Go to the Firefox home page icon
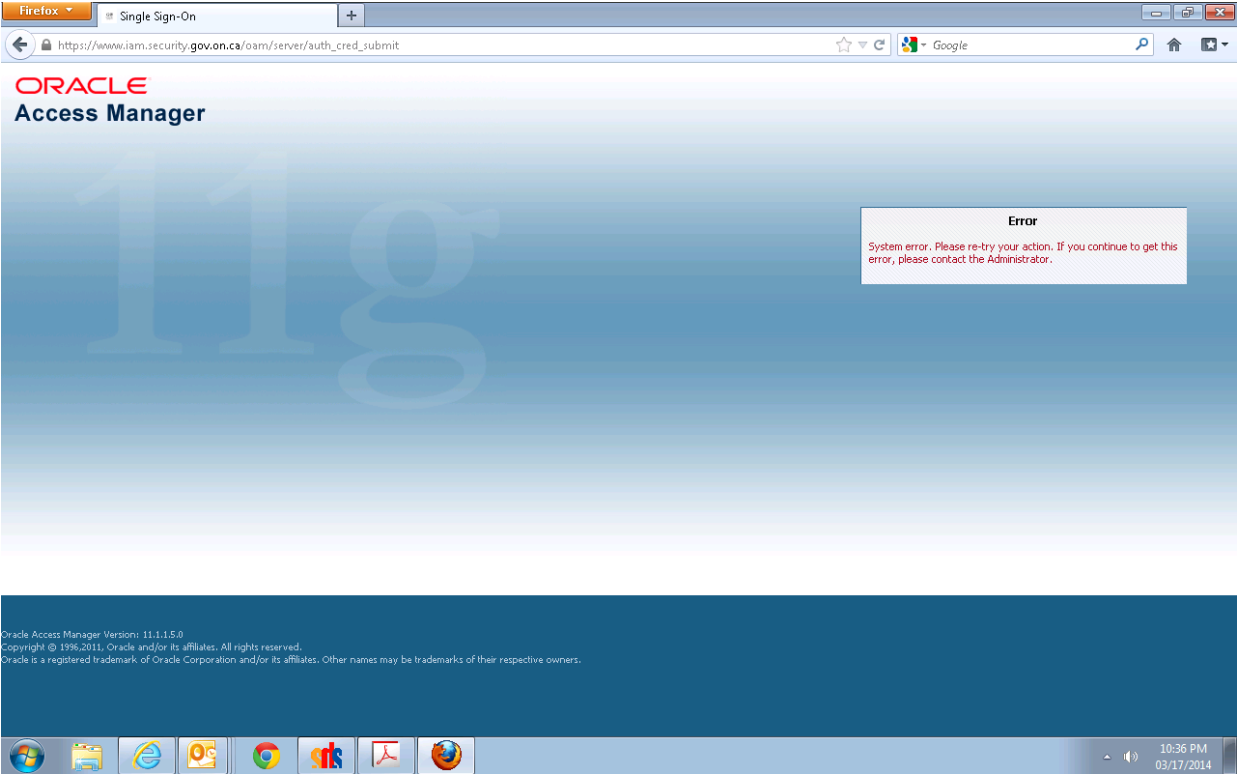 (x=1175, y=45)
